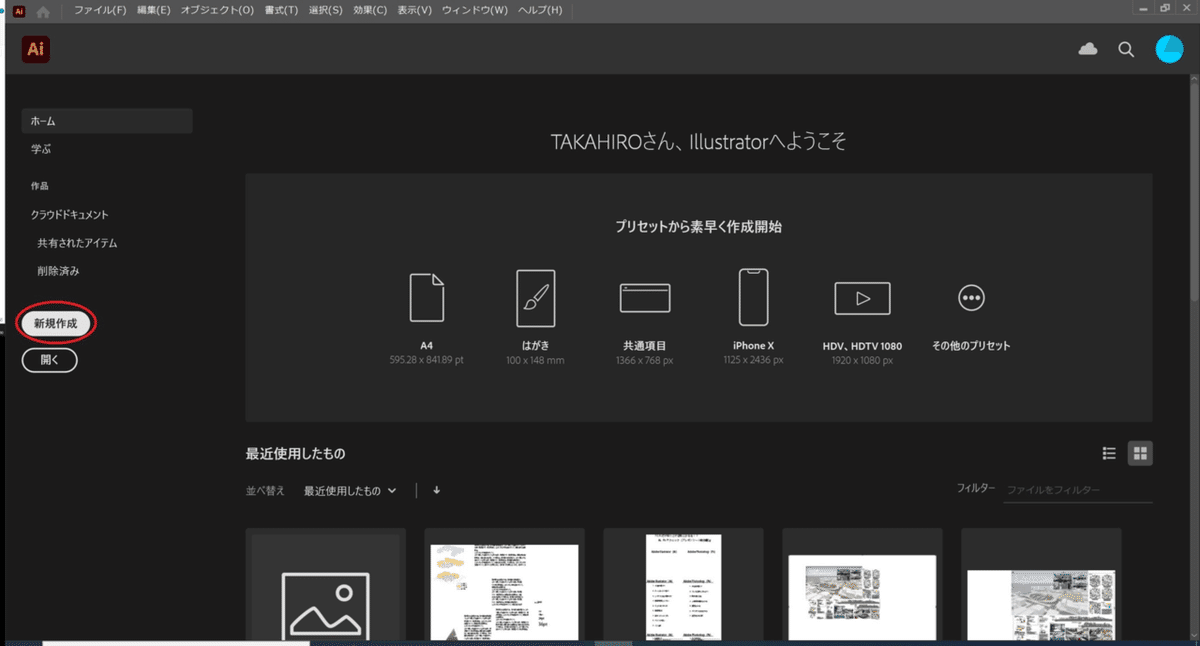Viewport: 1200px width, 646px height.
Task: Open the cloud storage icon
Action: pos(1088,49)
